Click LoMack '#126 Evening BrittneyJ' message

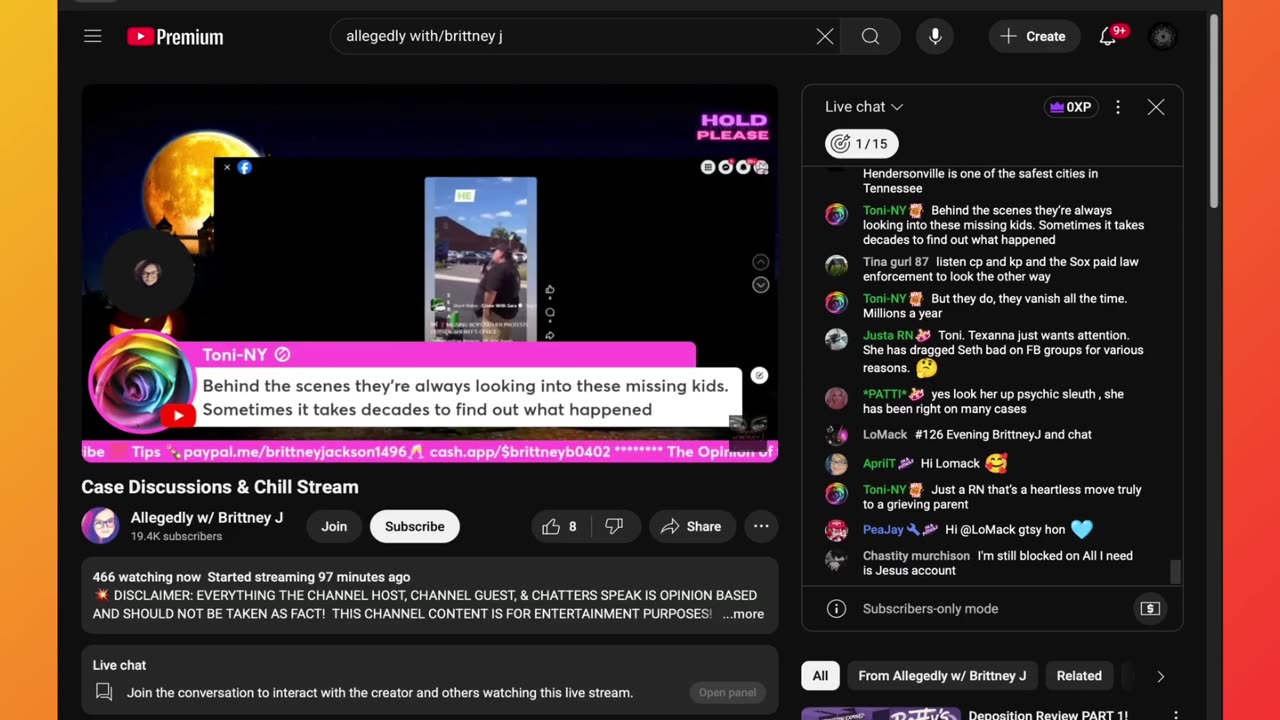pyautogui.click(x=1003, y=435)
